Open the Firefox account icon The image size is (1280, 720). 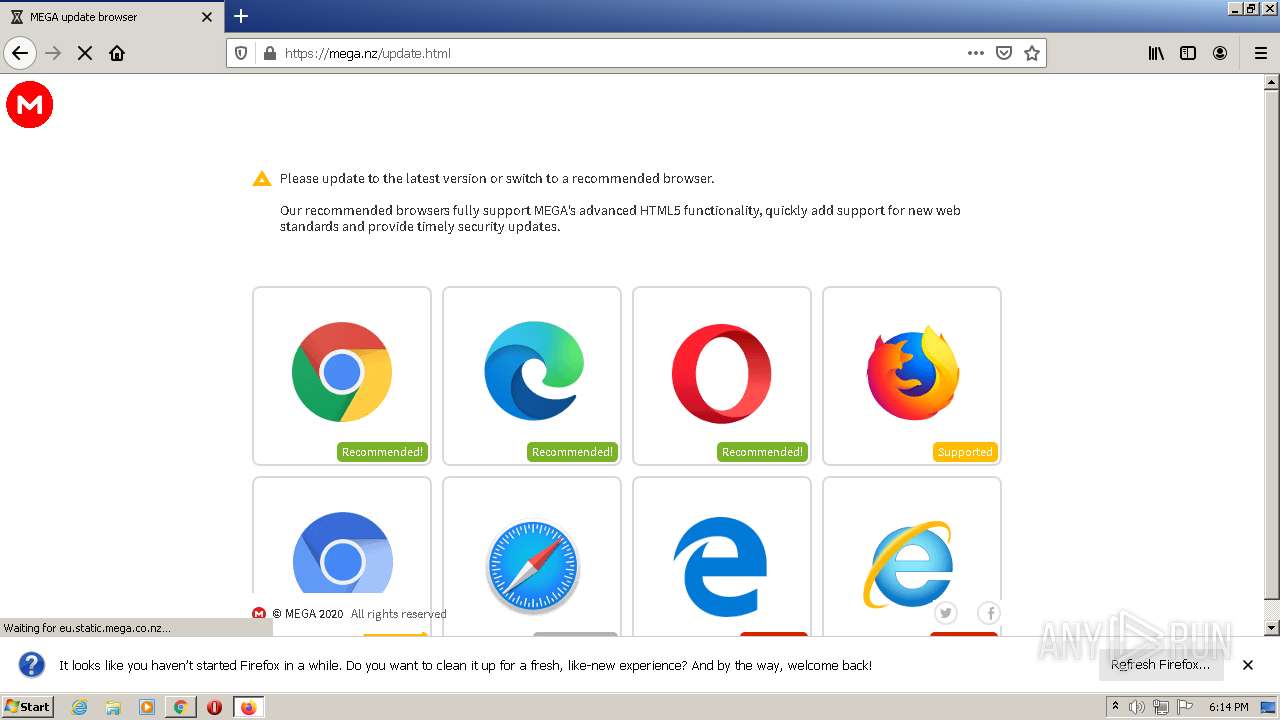(x=1220, y=53)
